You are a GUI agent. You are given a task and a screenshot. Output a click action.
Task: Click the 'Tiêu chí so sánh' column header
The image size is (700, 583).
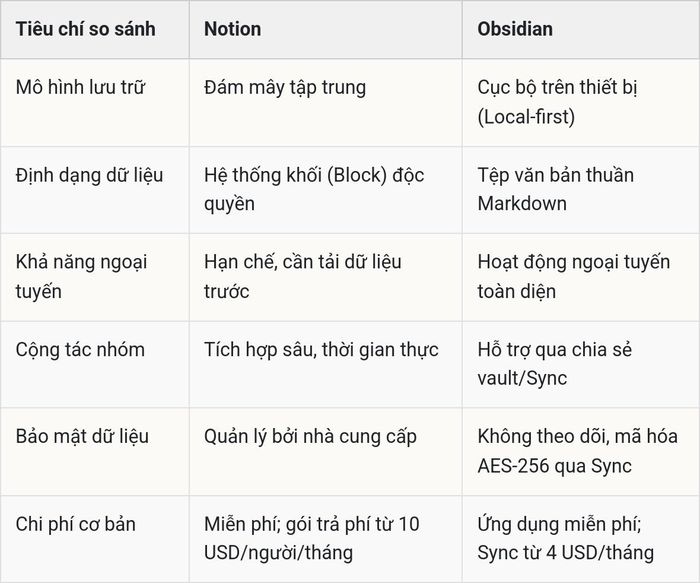[85, 29]
